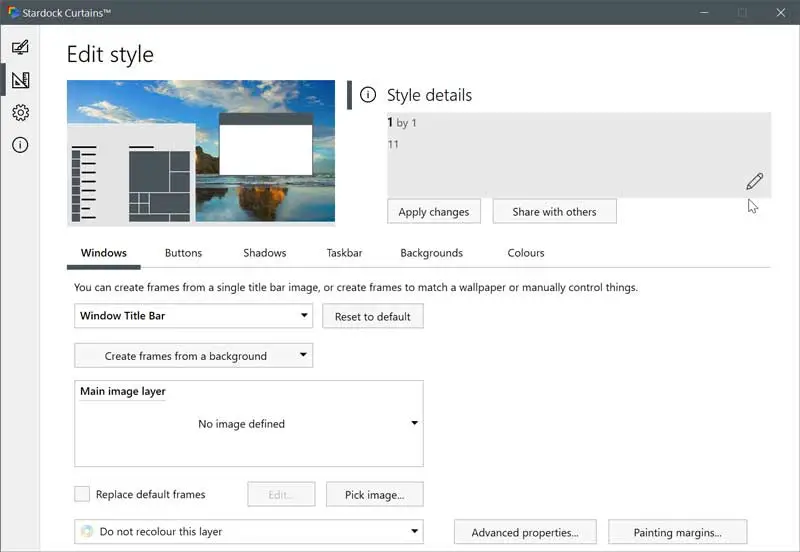Close the Stardock Curtains window
This screenshot has height=552, width=800.
click(781, 12)
